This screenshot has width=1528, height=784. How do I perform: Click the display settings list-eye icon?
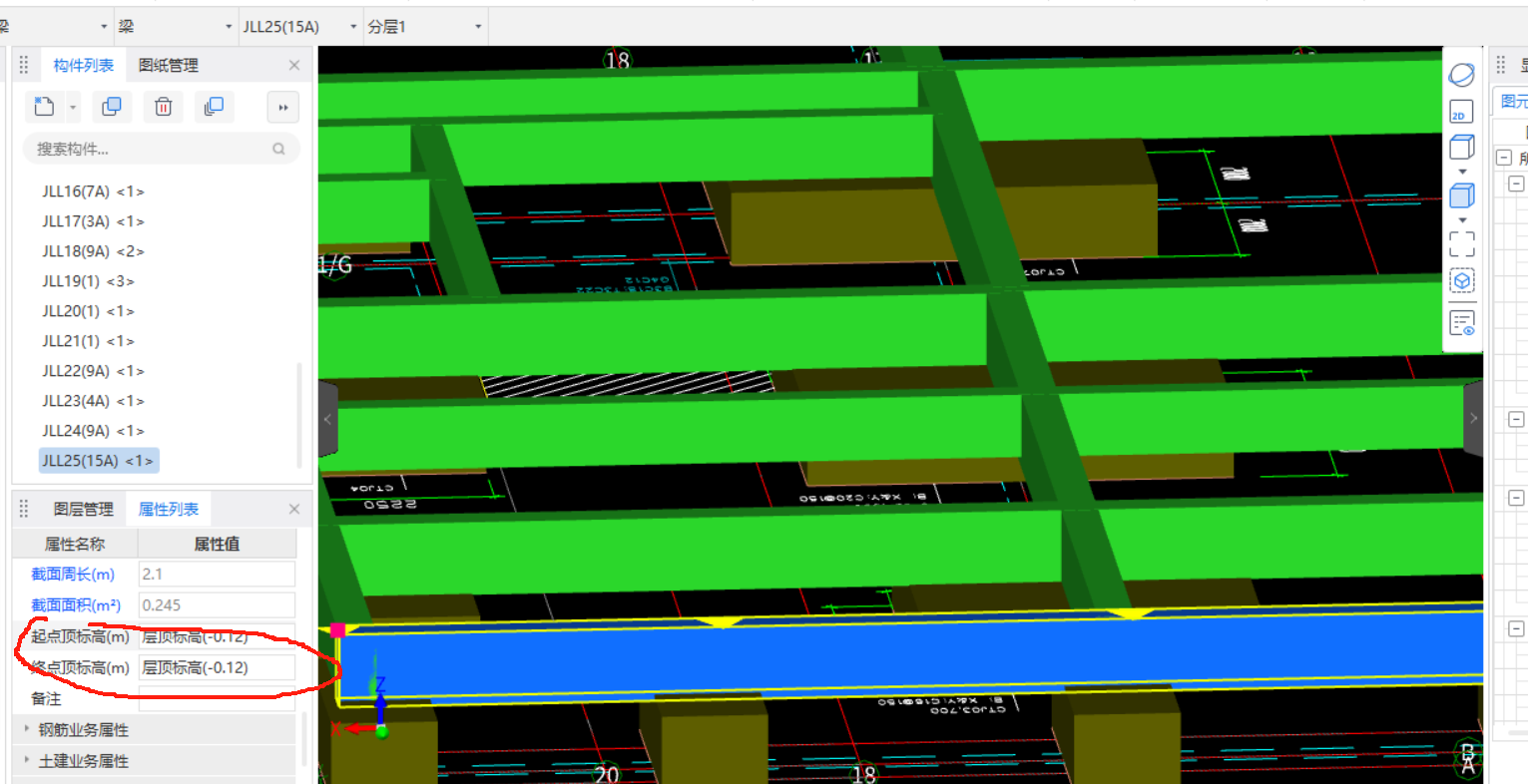click(1462, 323)
